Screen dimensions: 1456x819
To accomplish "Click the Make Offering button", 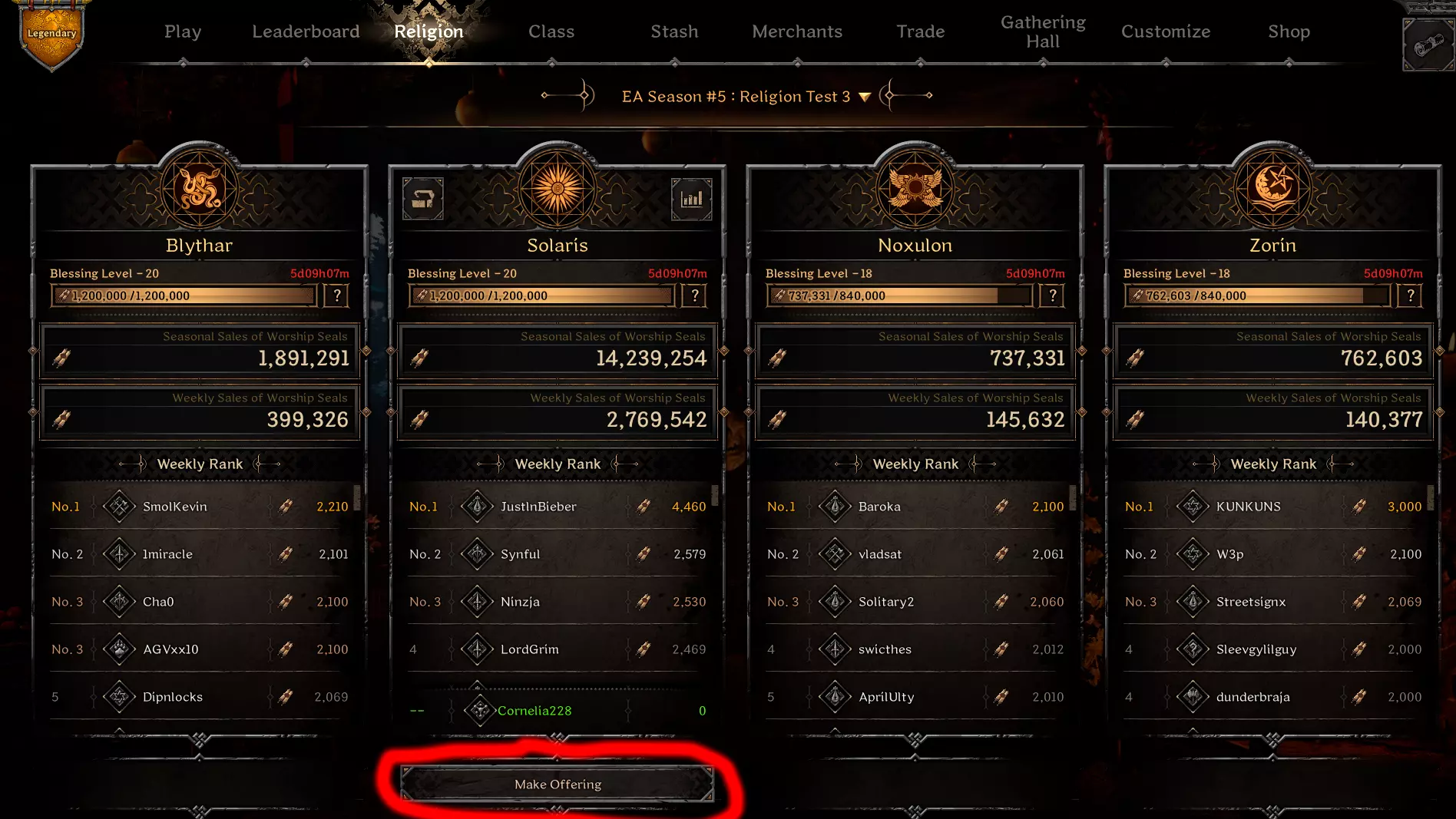I will tap(558, 784).
